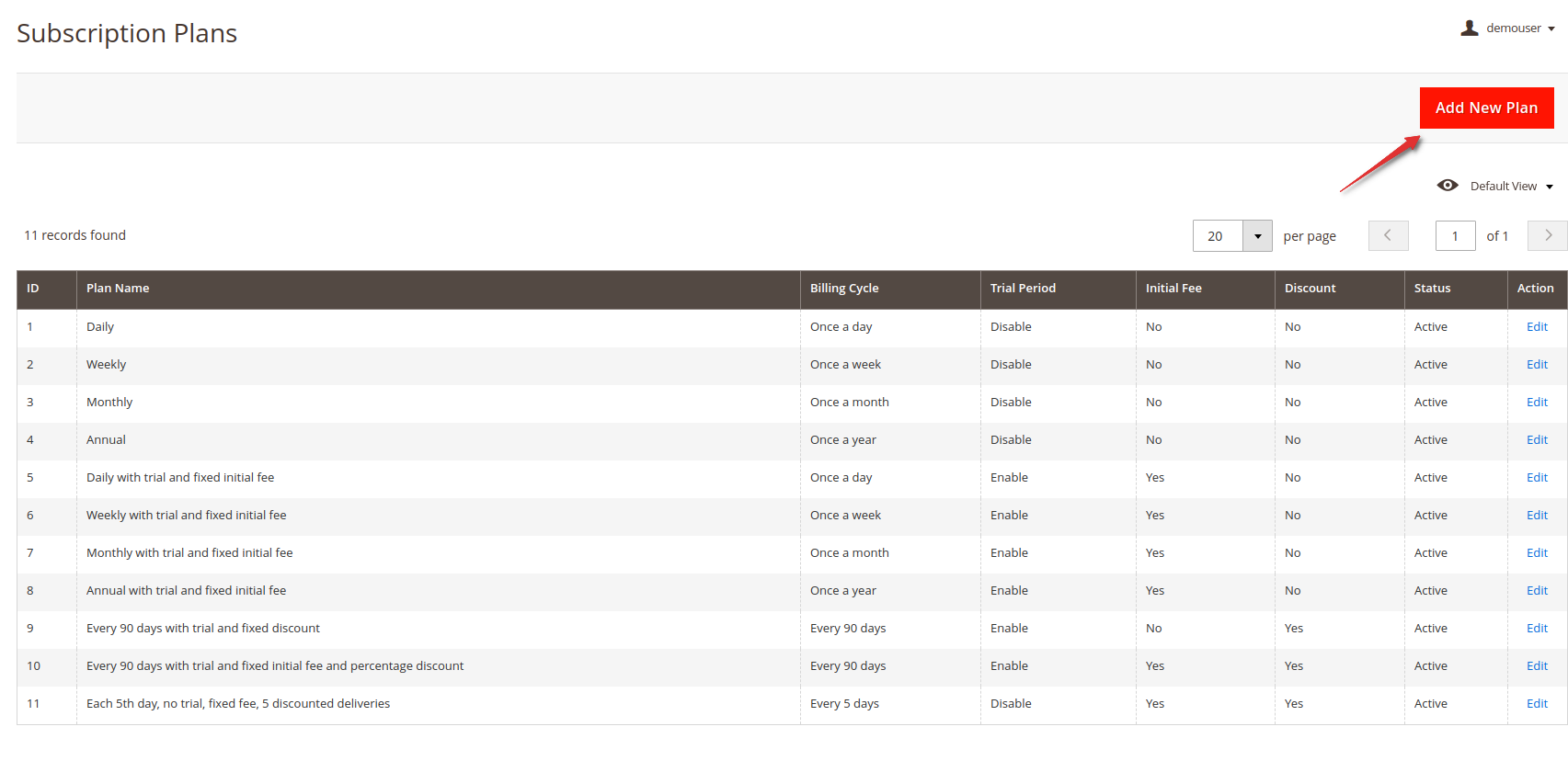Sort by the Status column header
The width and height of the screenshot is (1568, 761).
coord(1456,289)
